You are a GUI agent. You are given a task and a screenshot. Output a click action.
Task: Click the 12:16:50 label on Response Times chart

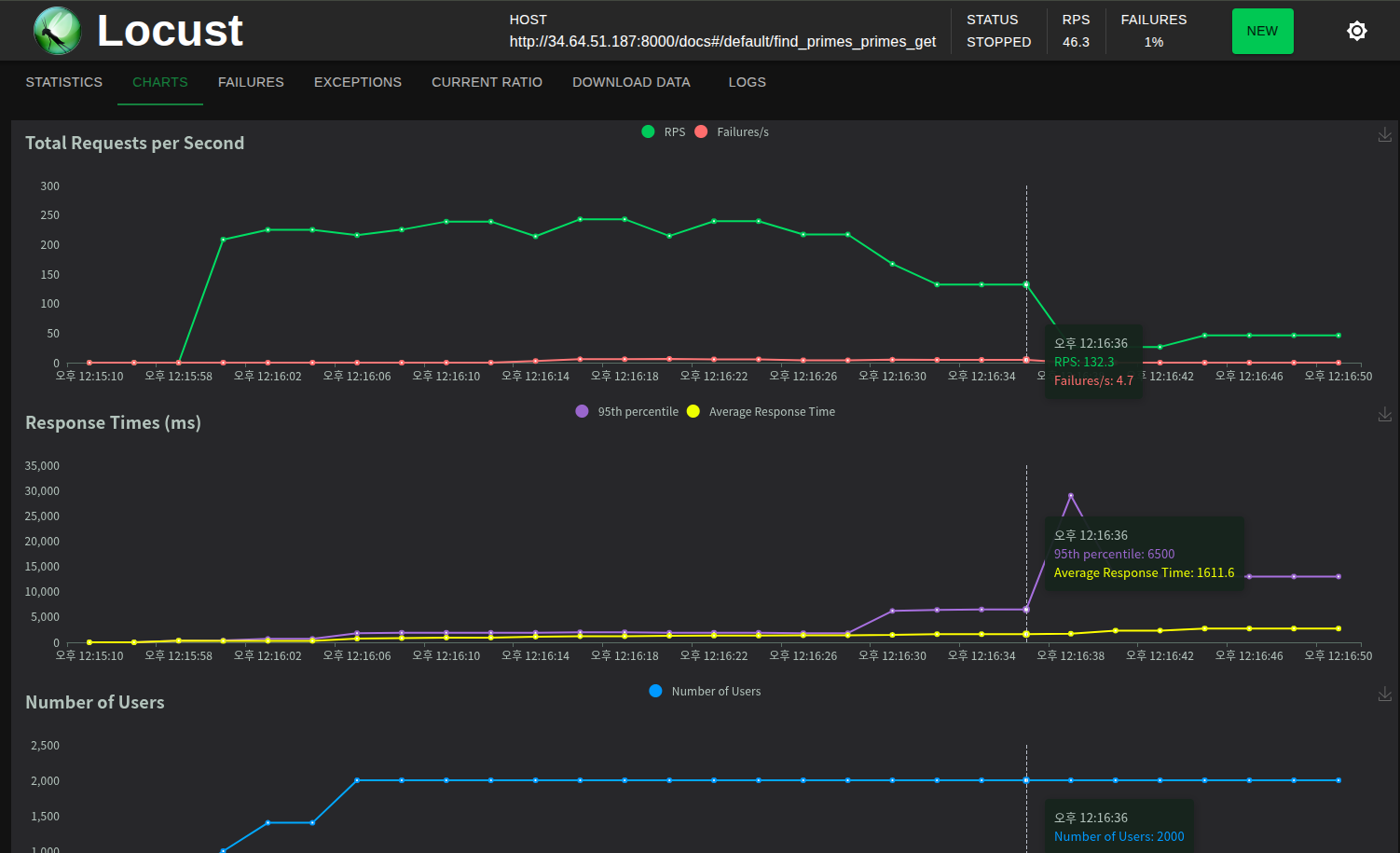(x=1338, y=655)
